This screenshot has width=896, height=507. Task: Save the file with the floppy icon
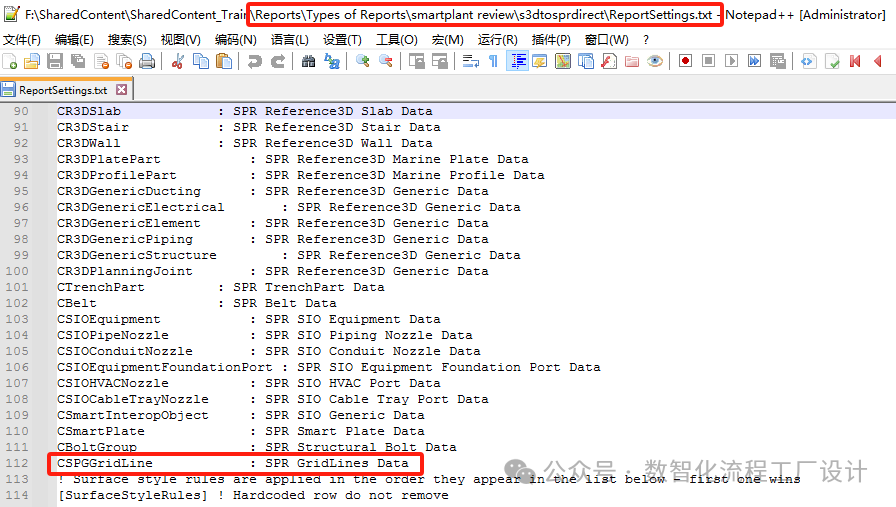click(55, 61)
